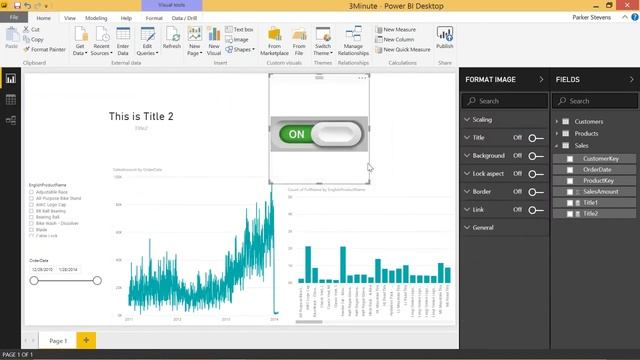
Task: Open Manage Relationships
Action: tap(353, 41)
